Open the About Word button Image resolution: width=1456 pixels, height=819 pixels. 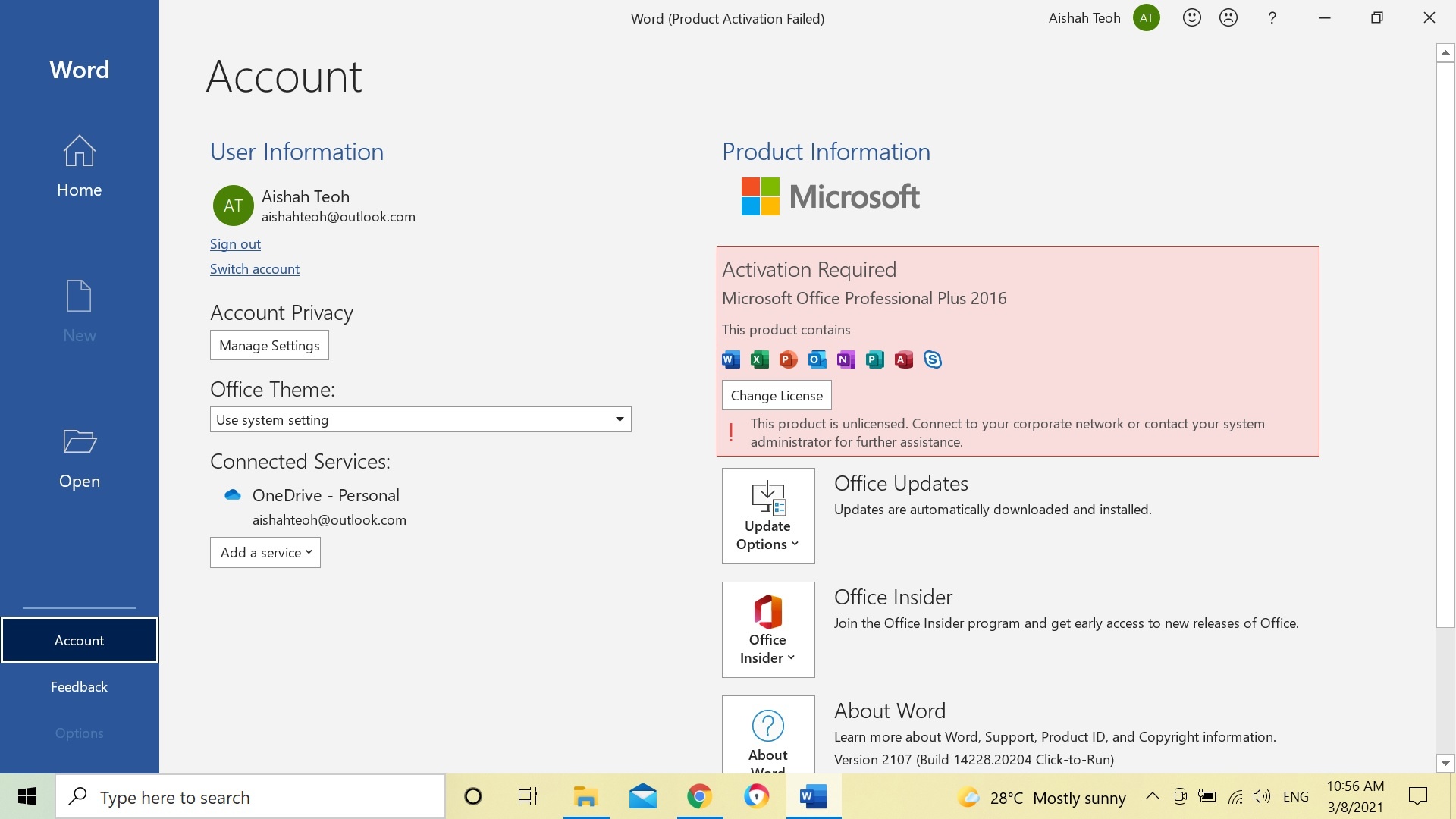768,734
